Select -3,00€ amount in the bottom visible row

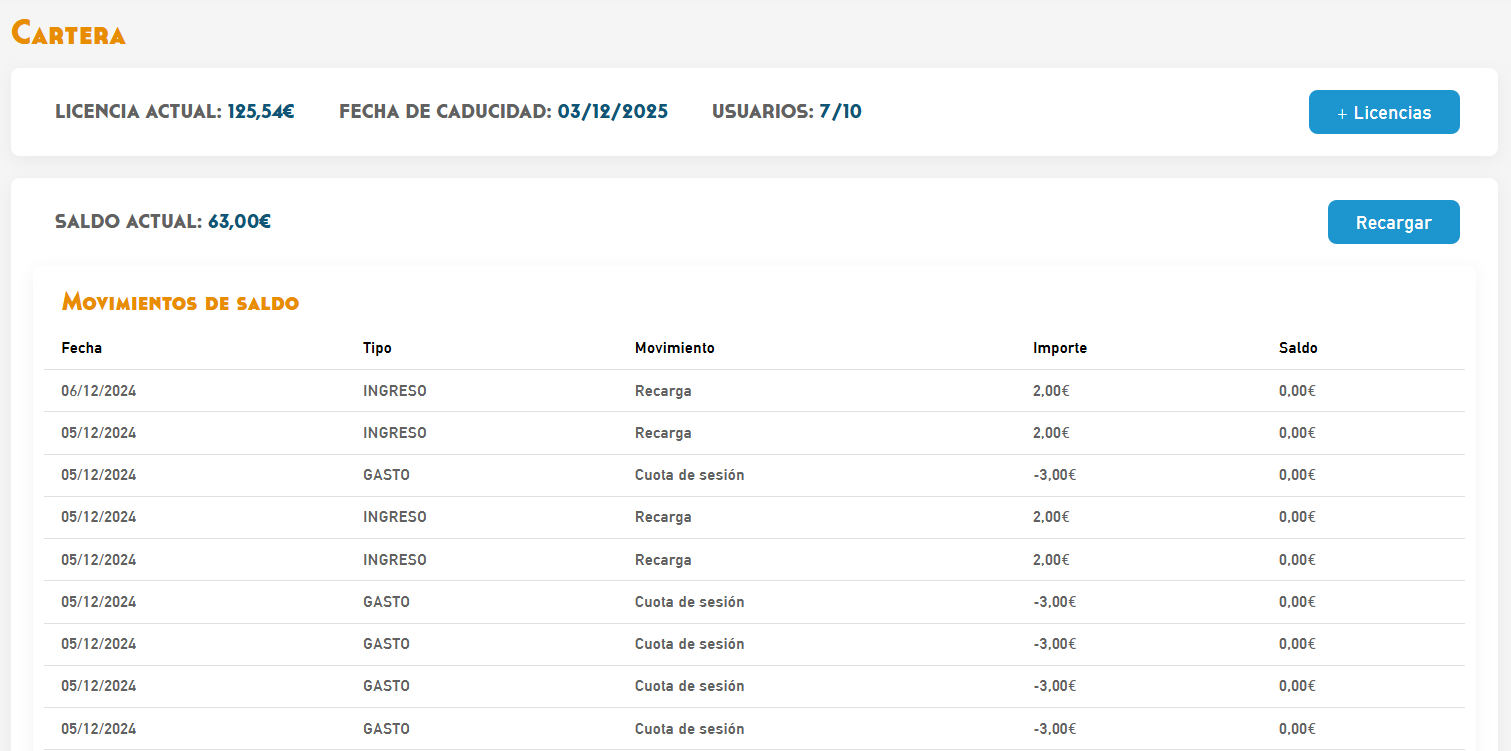[x=1054, y=728]
